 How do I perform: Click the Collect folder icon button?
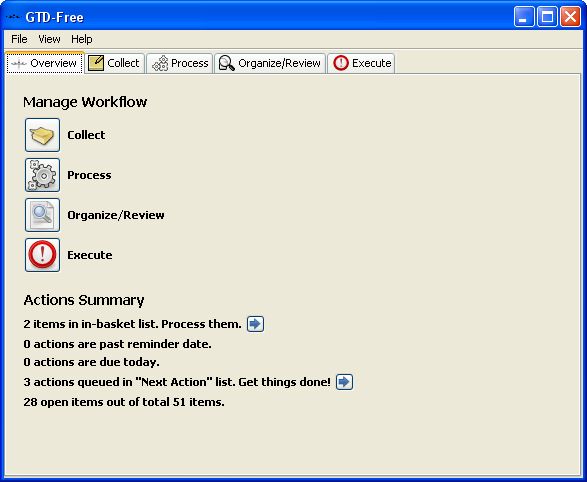(42, 135)
